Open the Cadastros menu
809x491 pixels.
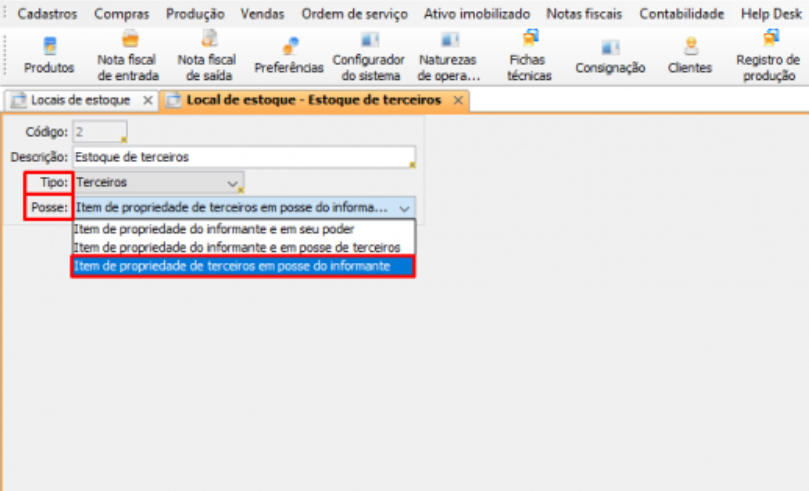pos(47,14)
